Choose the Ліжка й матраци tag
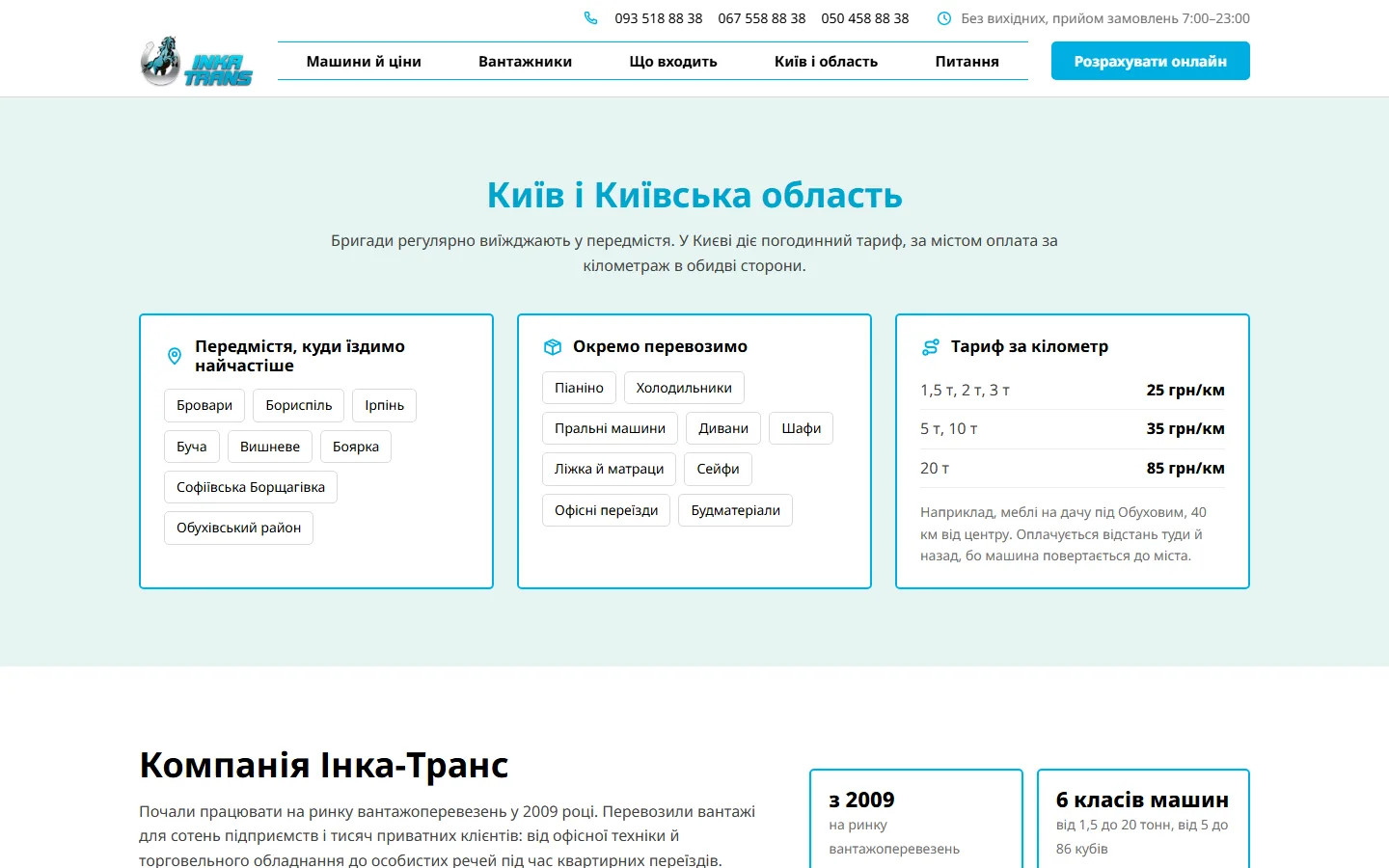1389x868 pixels. click(x=610, y=469)
